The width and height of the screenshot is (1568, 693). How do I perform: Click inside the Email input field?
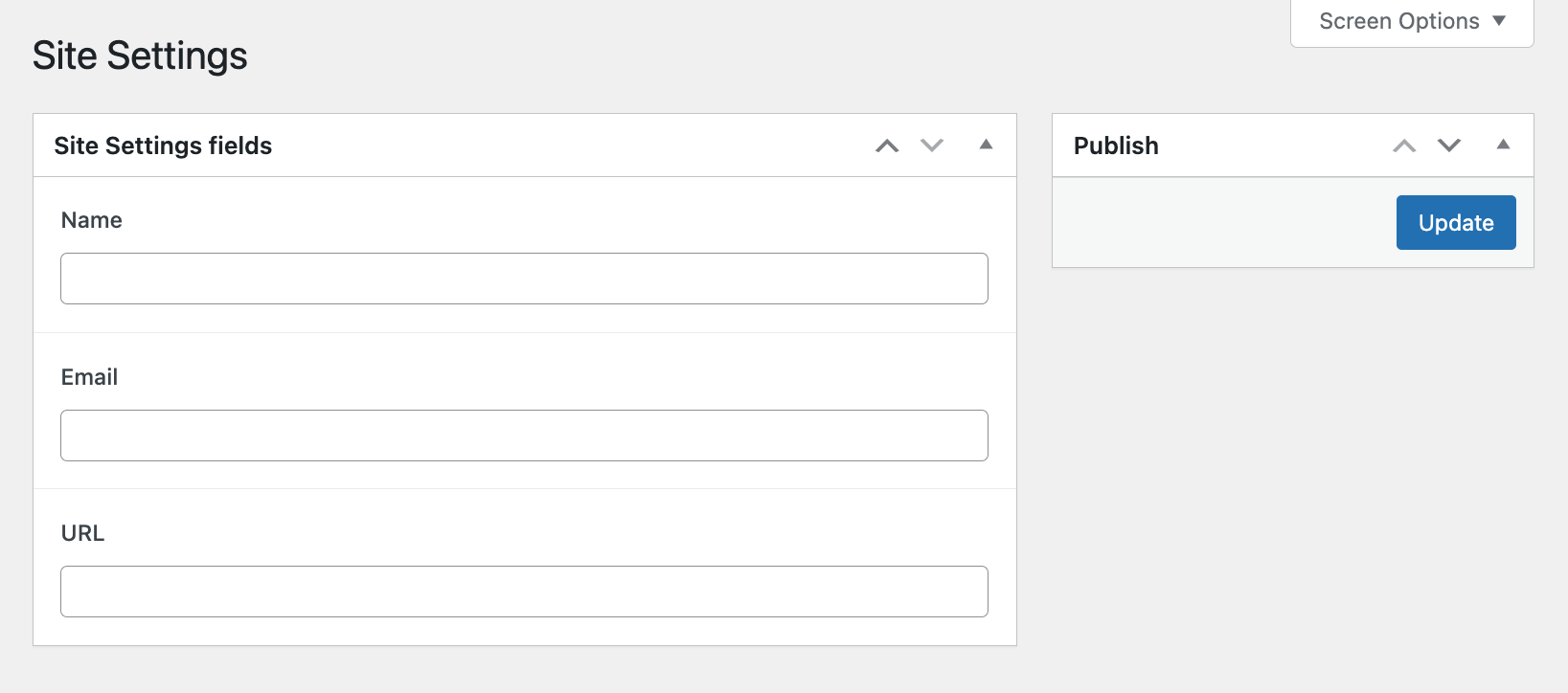[523, 436]
